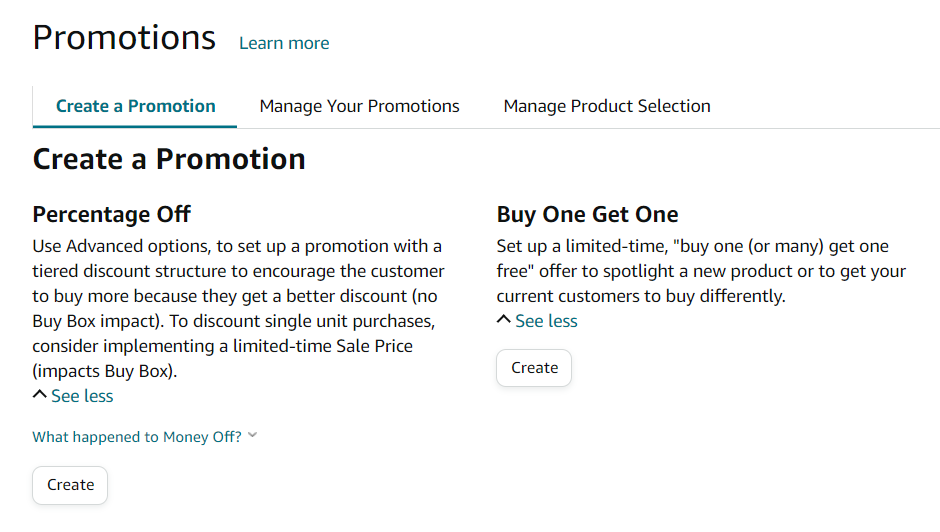The height and width of the screenshot is (532, 940).
Task: Click the Promotions page title
Action: [124, 38]
